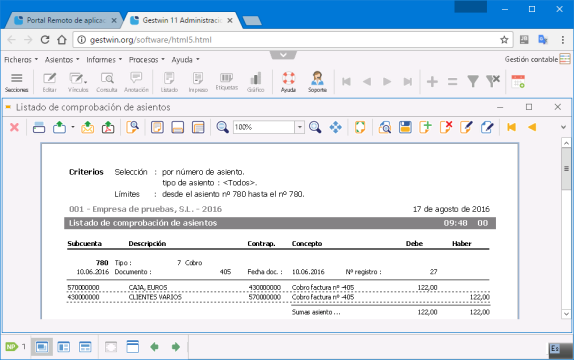574x360 pixels.
Task: Open the Ficheros menu
Action: click(21, 60)
